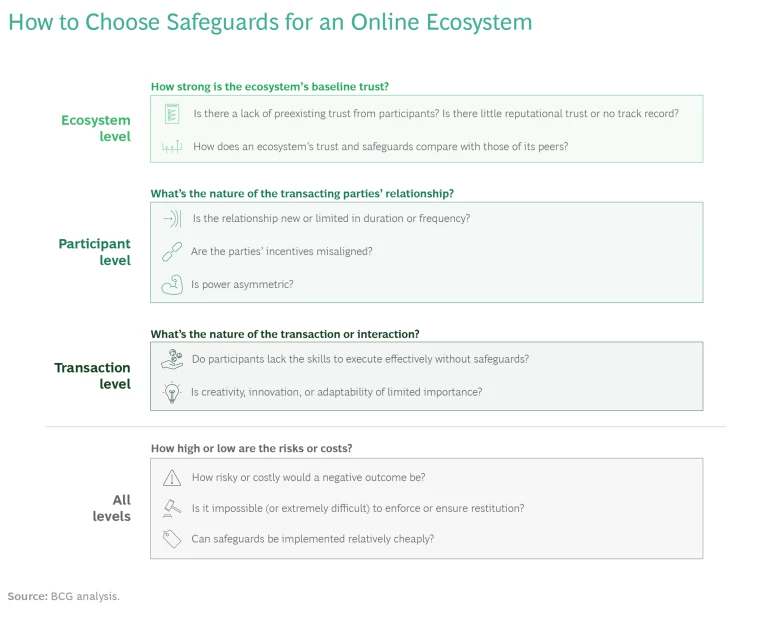768x627 pixels.
Task: Click the lightbulb icon beside the creativity question
Action: 172,392
